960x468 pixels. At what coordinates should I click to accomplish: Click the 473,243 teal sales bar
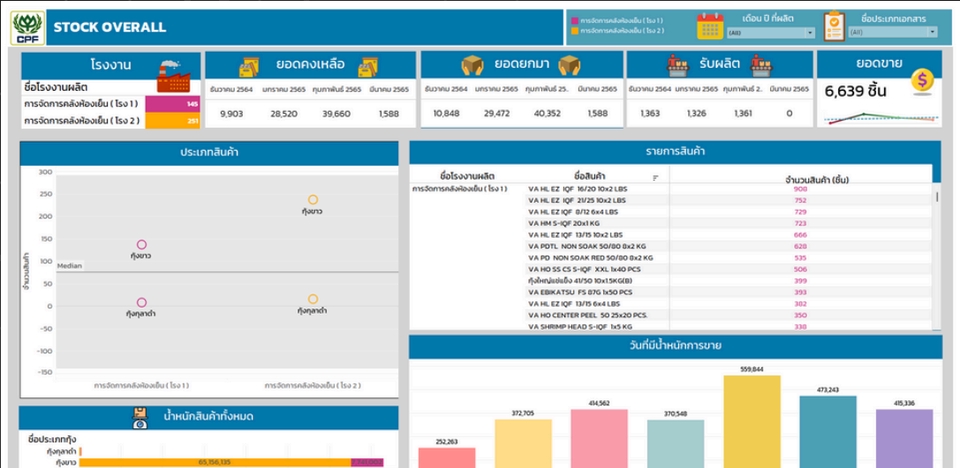(x=828, y=432)
